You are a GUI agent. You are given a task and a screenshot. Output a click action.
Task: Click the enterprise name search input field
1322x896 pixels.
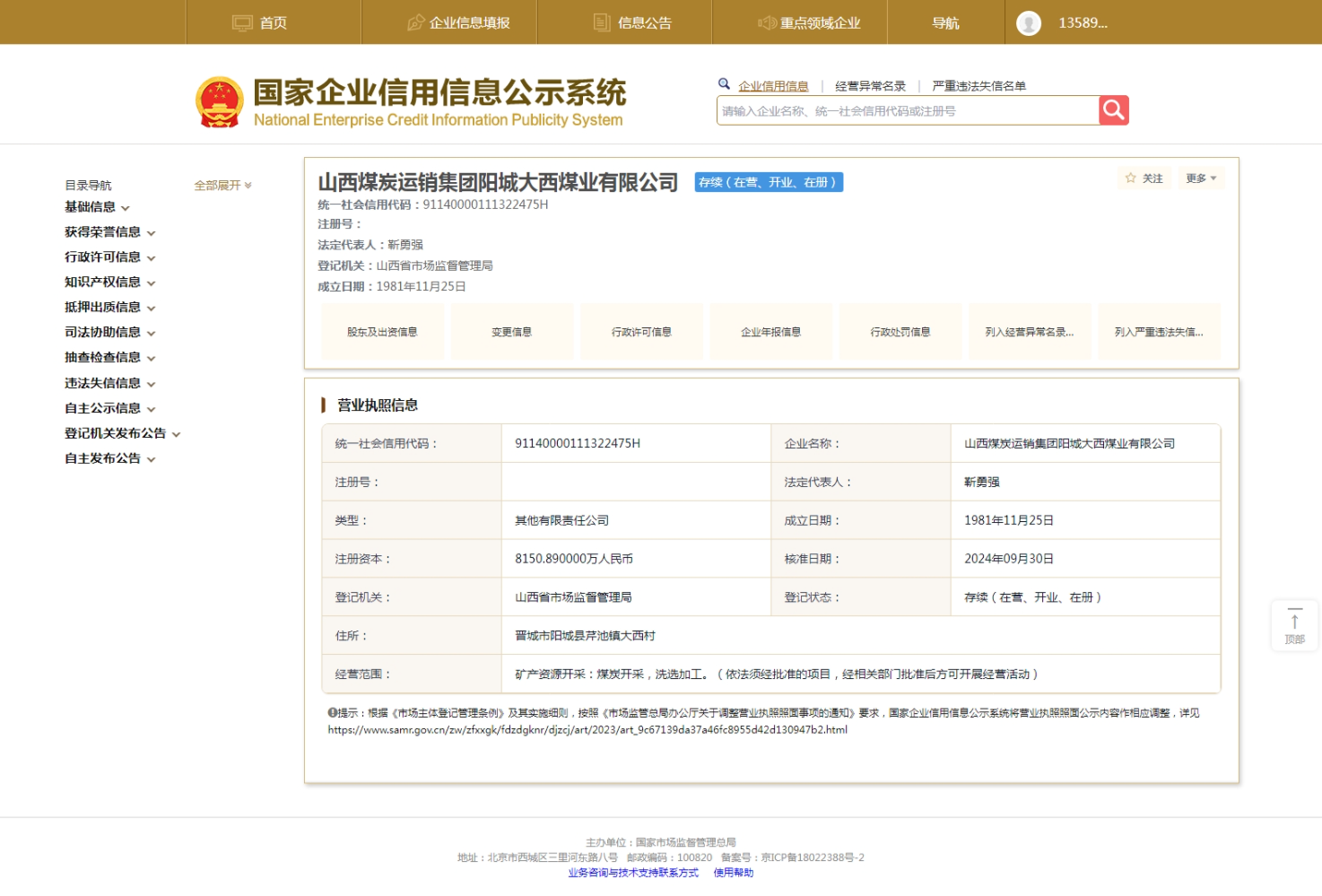tap(908, 110)
